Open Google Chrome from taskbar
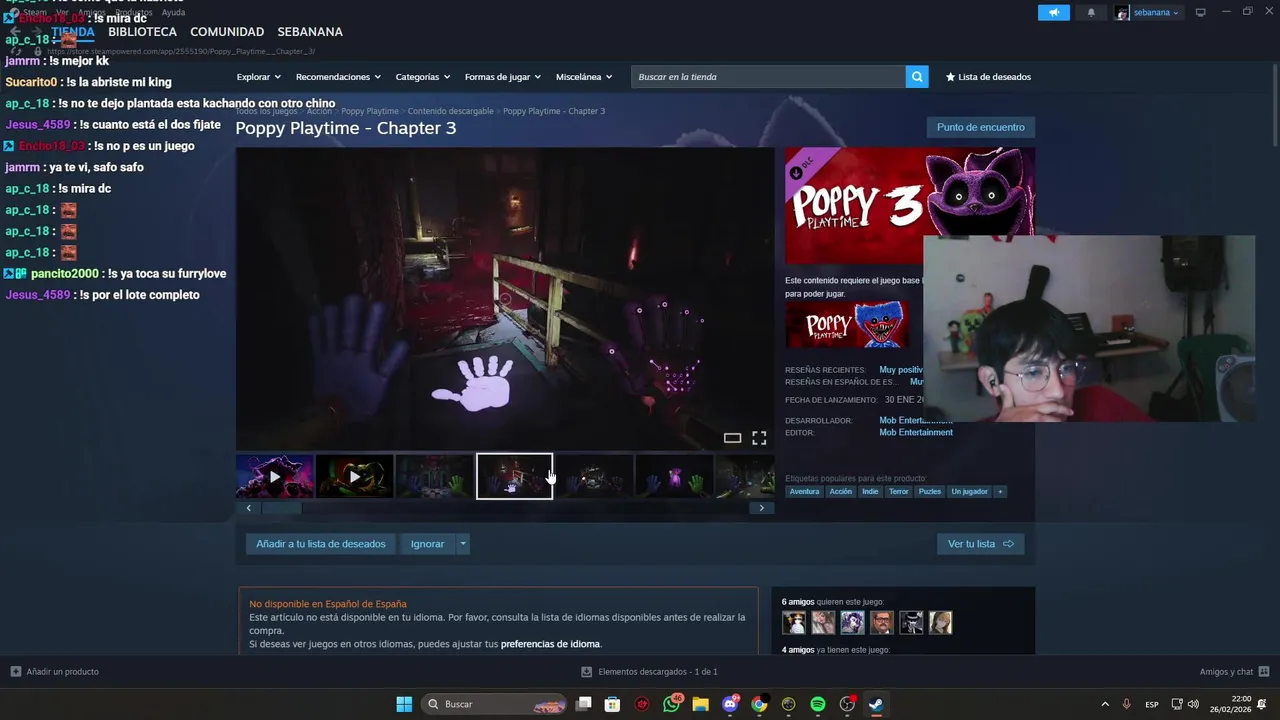Viewport: 1280px width, 720px height. [759, 704]
